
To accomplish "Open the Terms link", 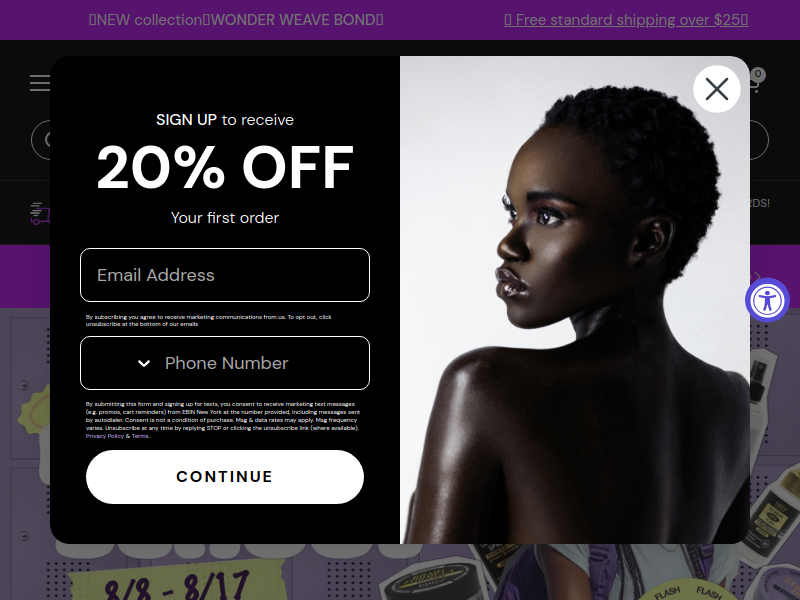I will 140,436.
